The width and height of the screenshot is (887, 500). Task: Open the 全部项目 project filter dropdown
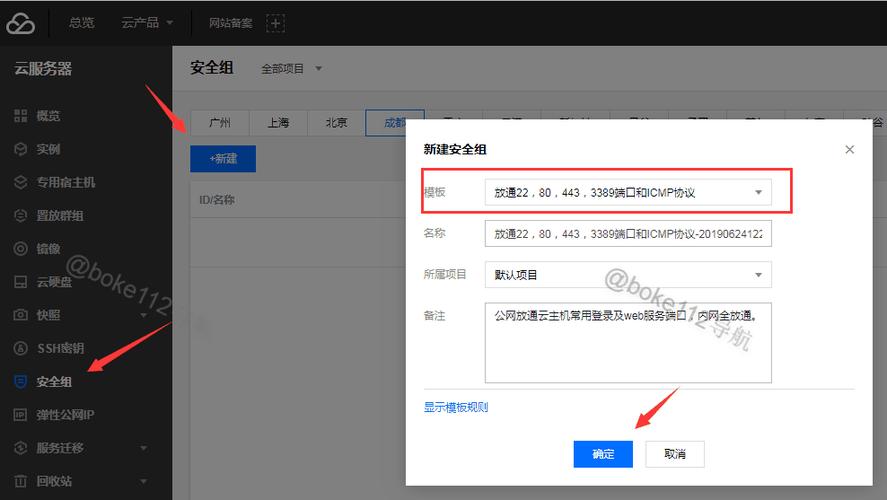point(291,68)
